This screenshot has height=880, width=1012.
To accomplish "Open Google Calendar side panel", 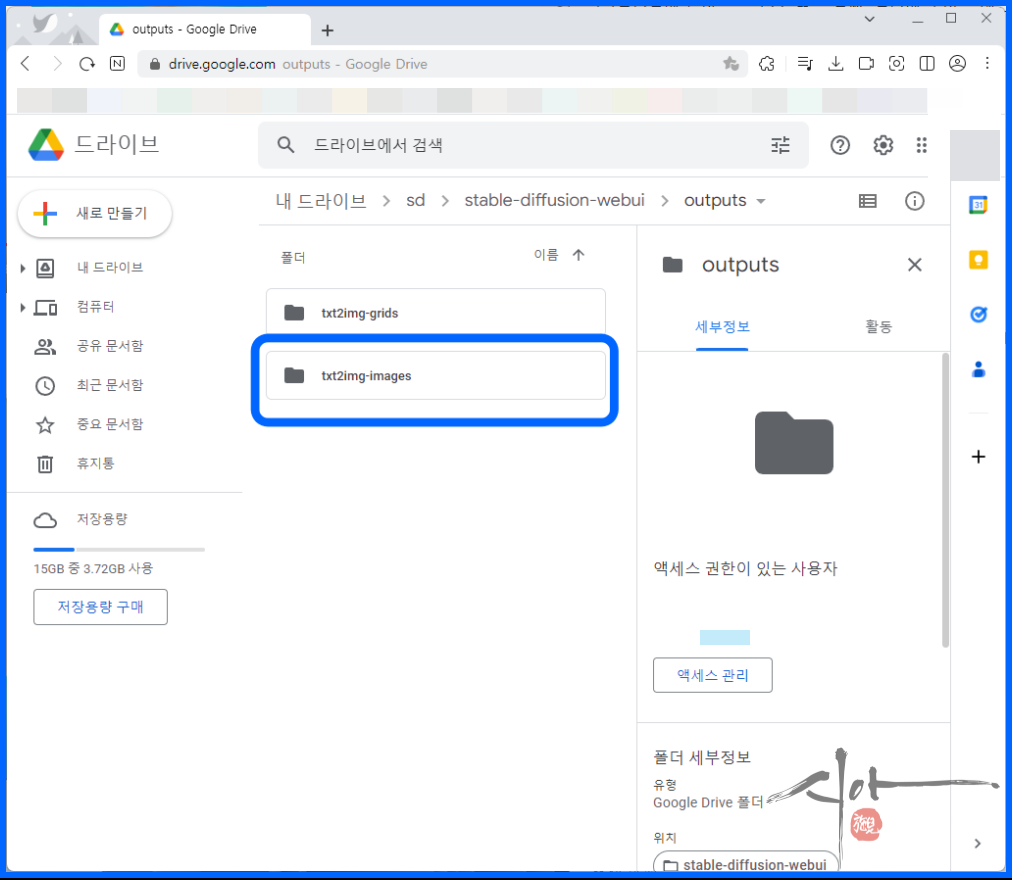I will pyautogui.click(x=978, y=205).
